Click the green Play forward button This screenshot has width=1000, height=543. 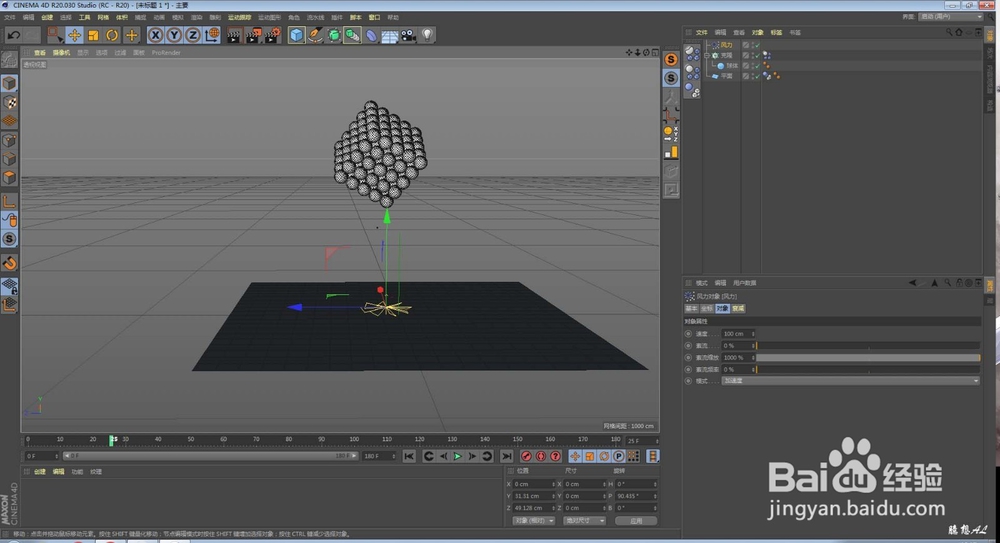457,456
